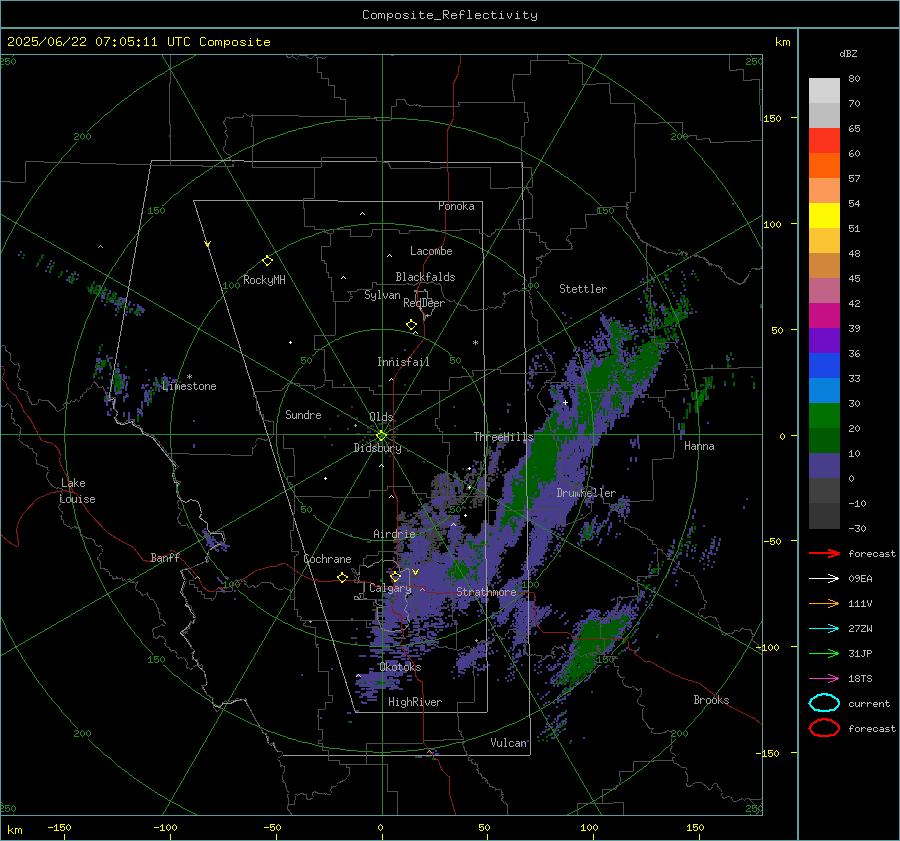Click the 51 dBZ yellow color swatch
This screenshot has width=900, height=841.
click(824, 215)
